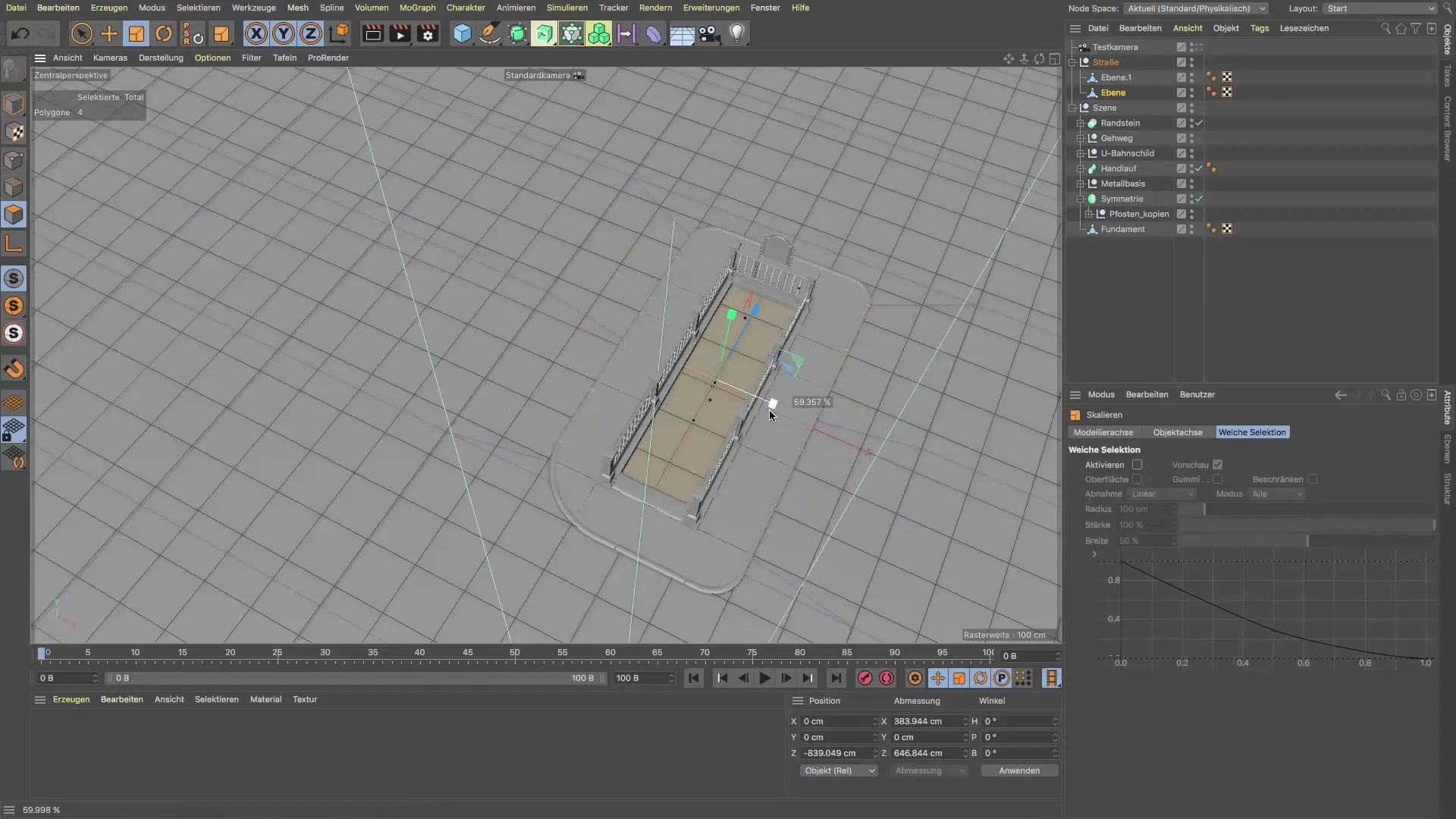This screenshot has height=819, width=1456.
Task: Click the Anwenden button
Action: 1018,770
